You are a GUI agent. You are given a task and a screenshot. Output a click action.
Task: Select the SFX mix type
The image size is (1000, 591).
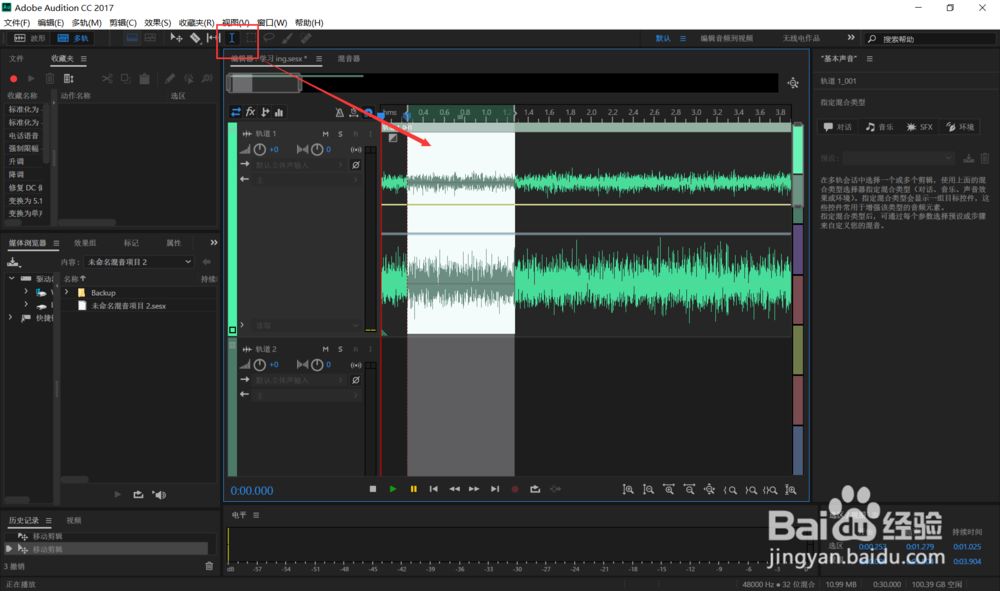coord(920,127)
